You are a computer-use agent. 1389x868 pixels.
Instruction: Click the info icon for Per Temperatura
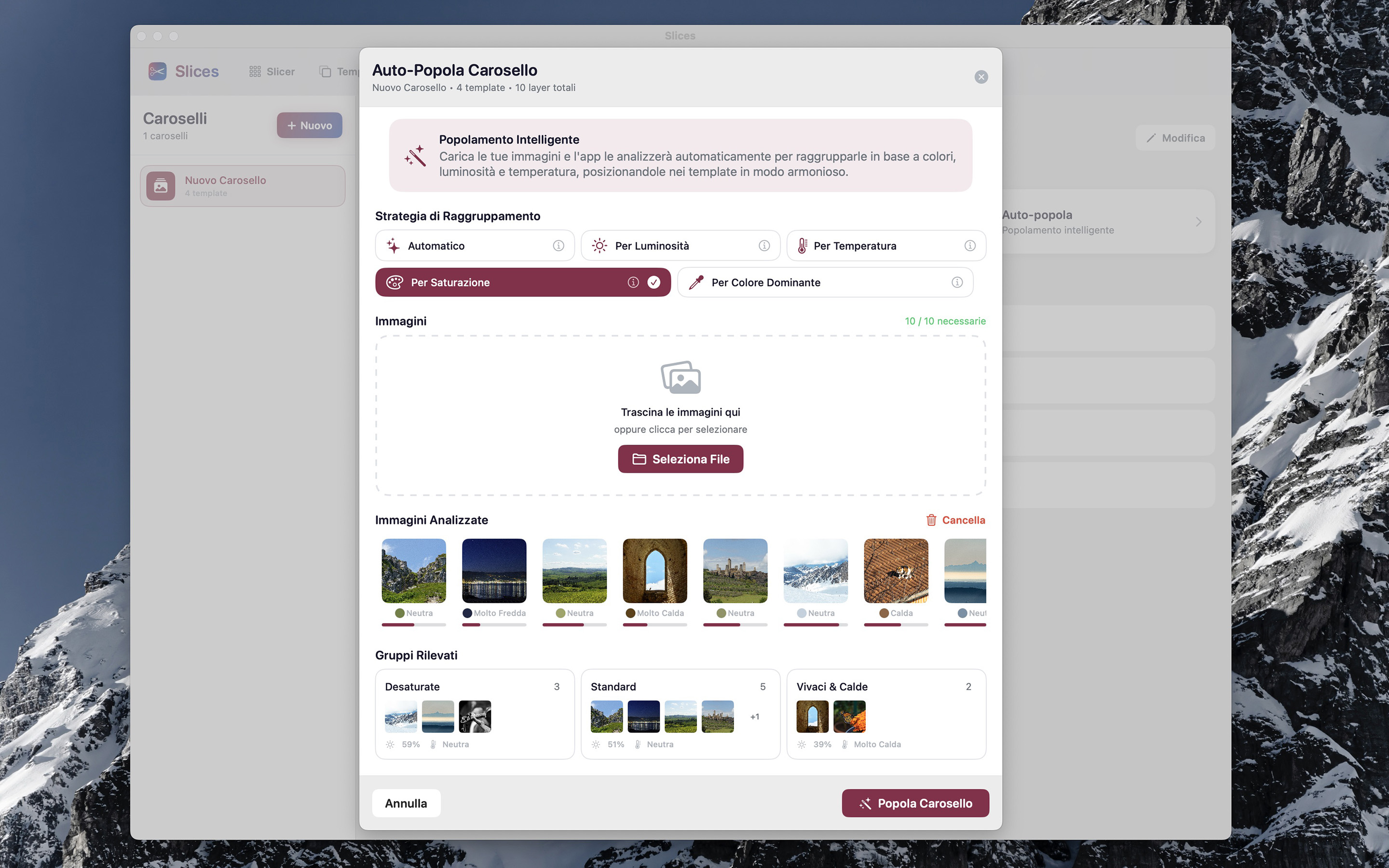pos(969,246)
